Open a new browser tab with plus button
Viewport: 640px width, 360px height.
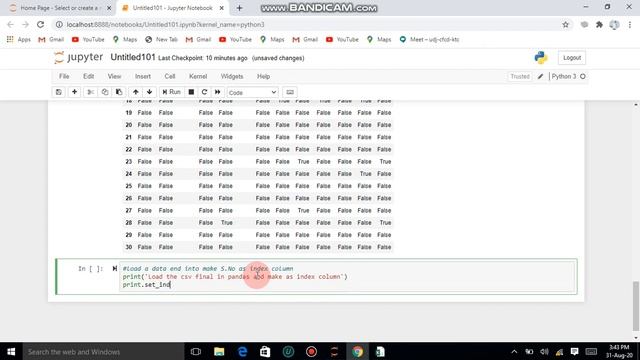coord(240,8)
